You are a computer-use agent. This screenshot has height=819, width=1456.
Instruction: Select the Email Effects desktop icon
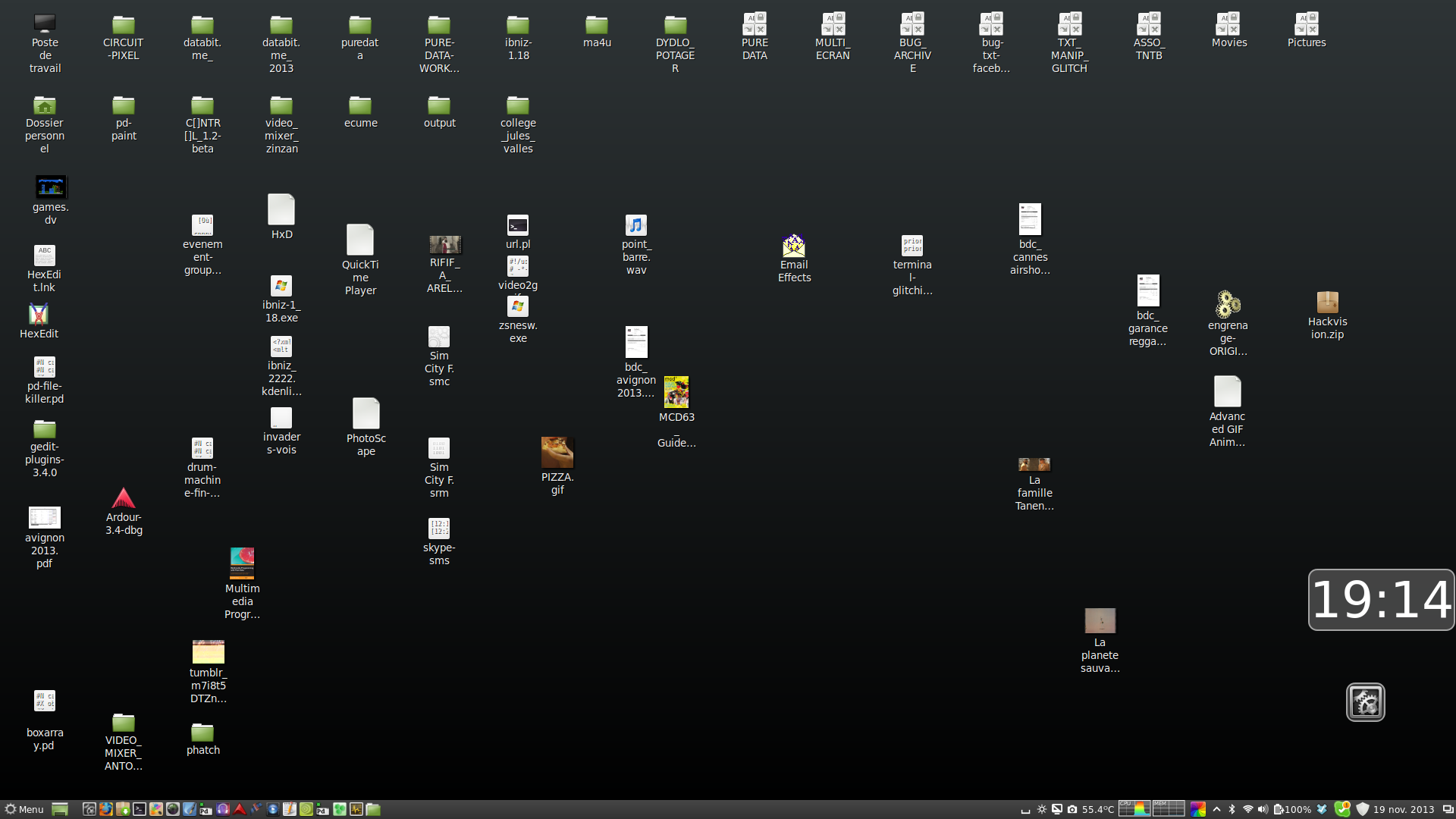coord(793,246)
